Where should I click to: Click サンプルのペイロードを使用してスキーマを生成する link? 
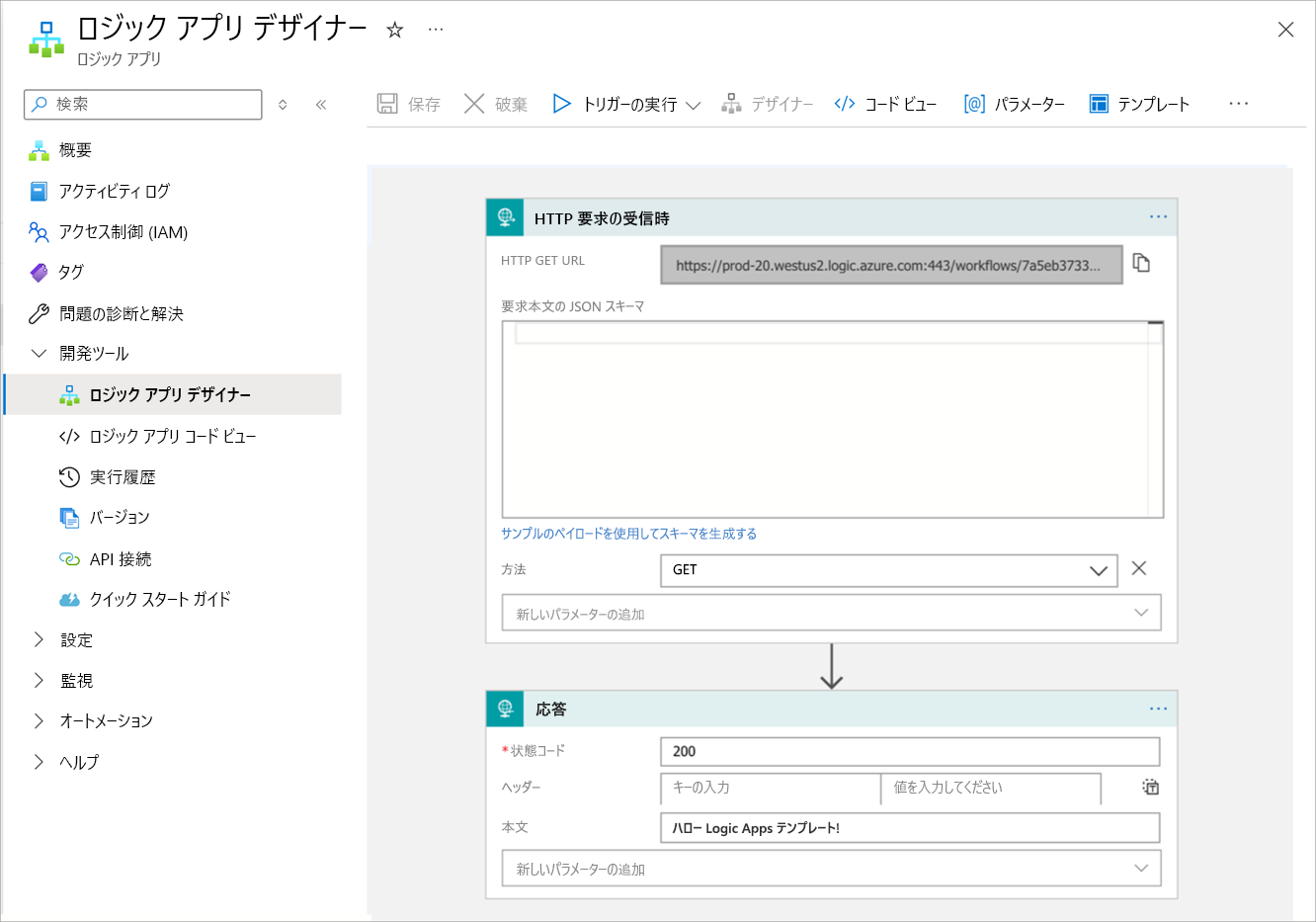[x=628, y=534]
